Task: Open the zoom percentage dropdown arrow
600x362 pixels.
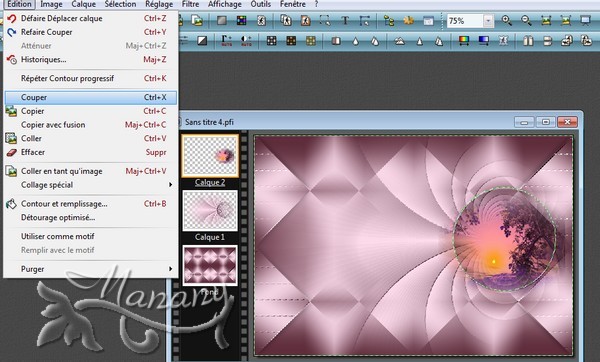Action: click(488, 21)
